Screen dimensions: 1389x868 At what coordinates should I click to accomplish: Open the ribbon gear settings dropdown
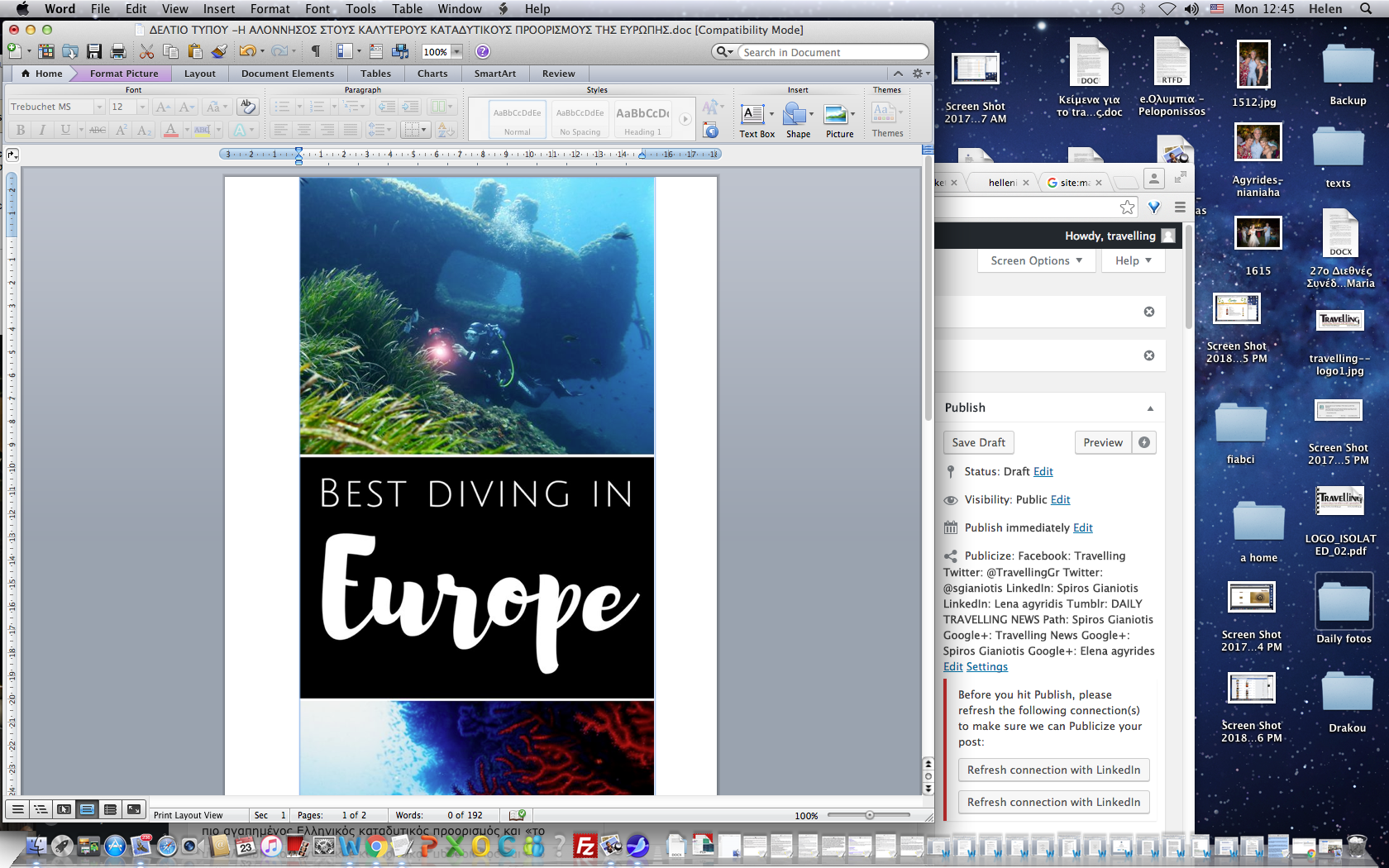(920, 74)
